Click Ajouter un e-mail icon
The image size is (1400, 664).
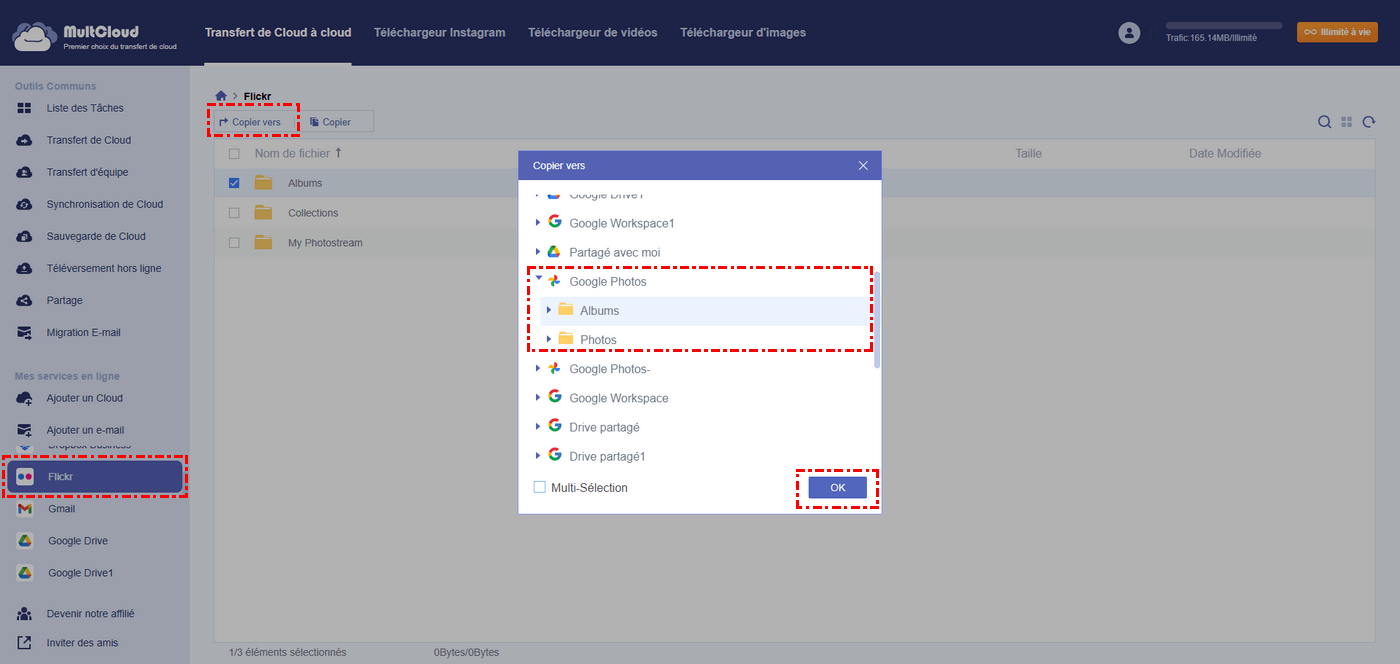pyautogui.click(x=25, y=430)
